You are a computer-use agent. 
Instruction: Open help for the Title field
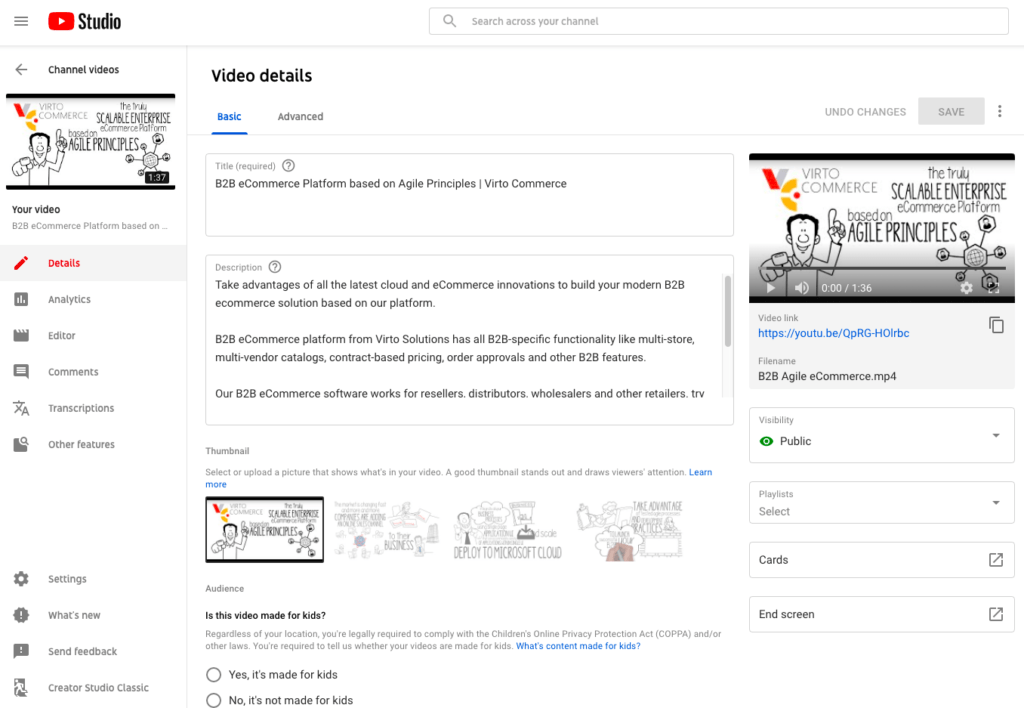tap(288, 166)
